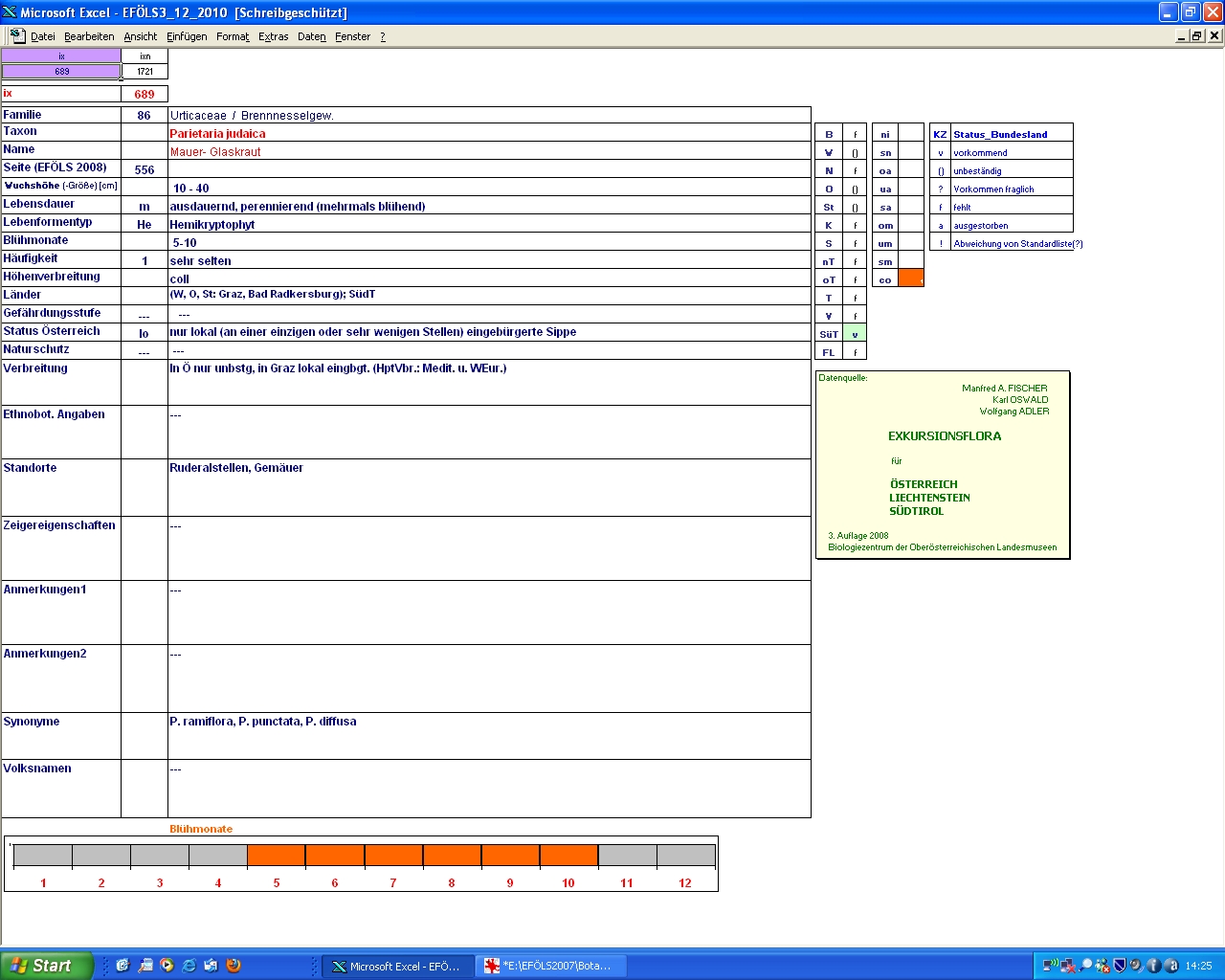Click the grey month 1 bar segment
The height and width of the screenshot is (980, 1225).
(x=43, y=856)
